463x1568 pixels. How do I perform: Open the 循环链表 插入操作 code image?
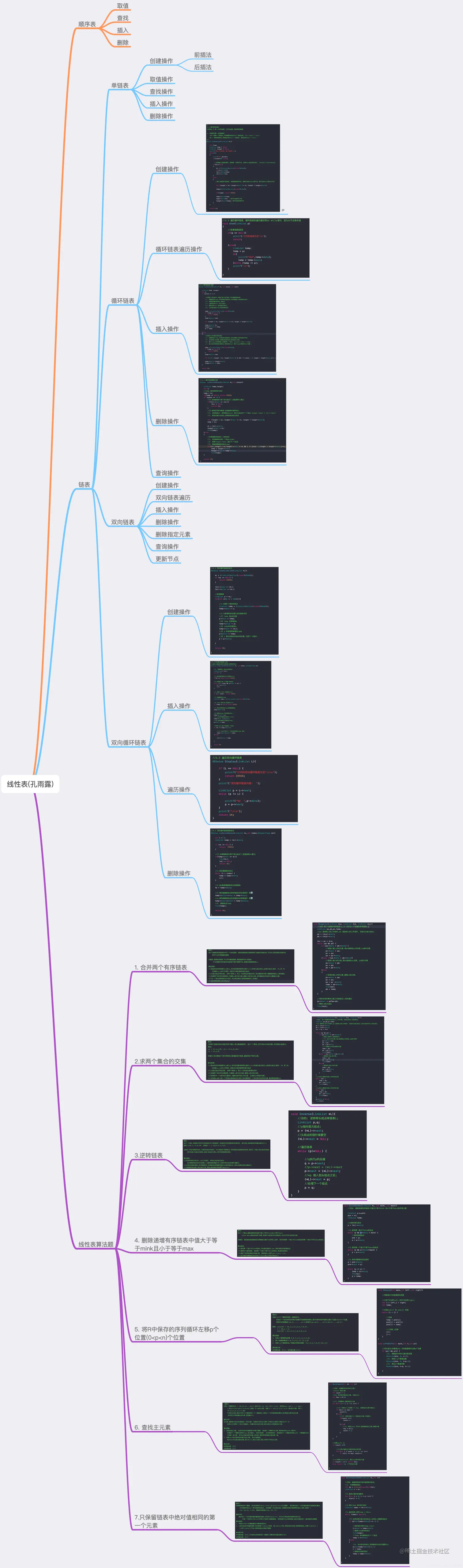[x=237, y=328]
